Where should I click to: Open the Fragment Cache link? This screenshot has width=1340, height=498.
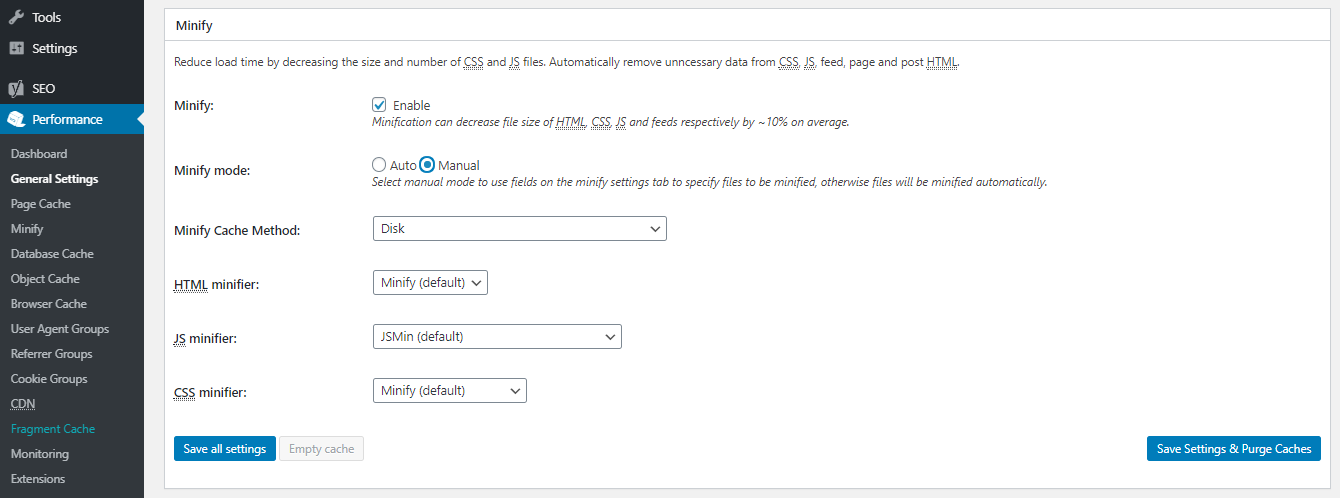[53, 429]
